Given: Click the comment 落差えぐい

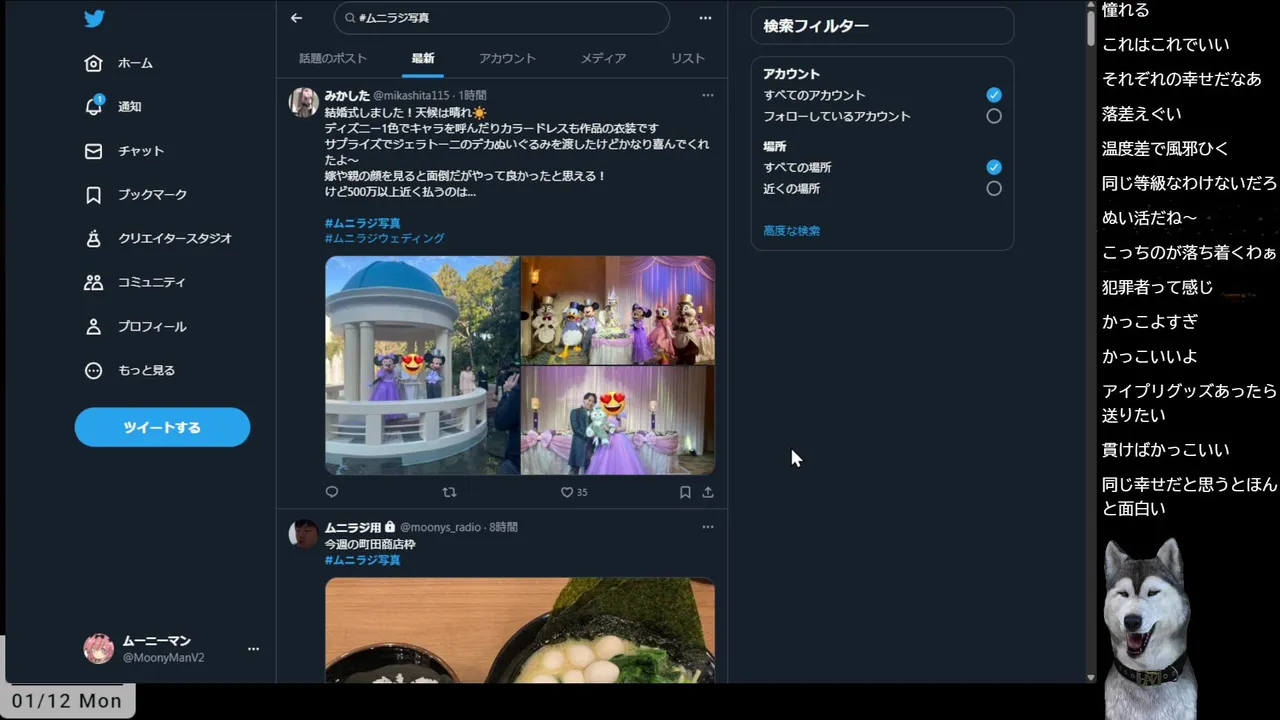Looking at the screenshot, I should pyautogui.click(x=1142, y=114).
